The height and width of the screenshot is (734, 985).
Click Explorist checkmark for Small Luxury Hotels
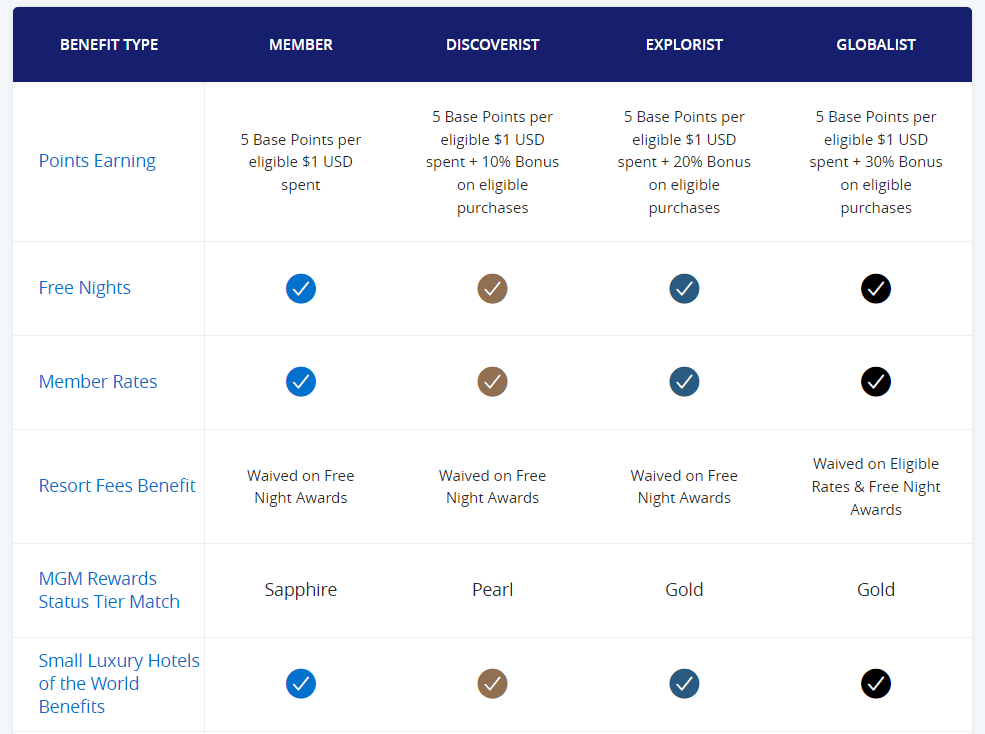pyautogui.click(x=684, y=684)
